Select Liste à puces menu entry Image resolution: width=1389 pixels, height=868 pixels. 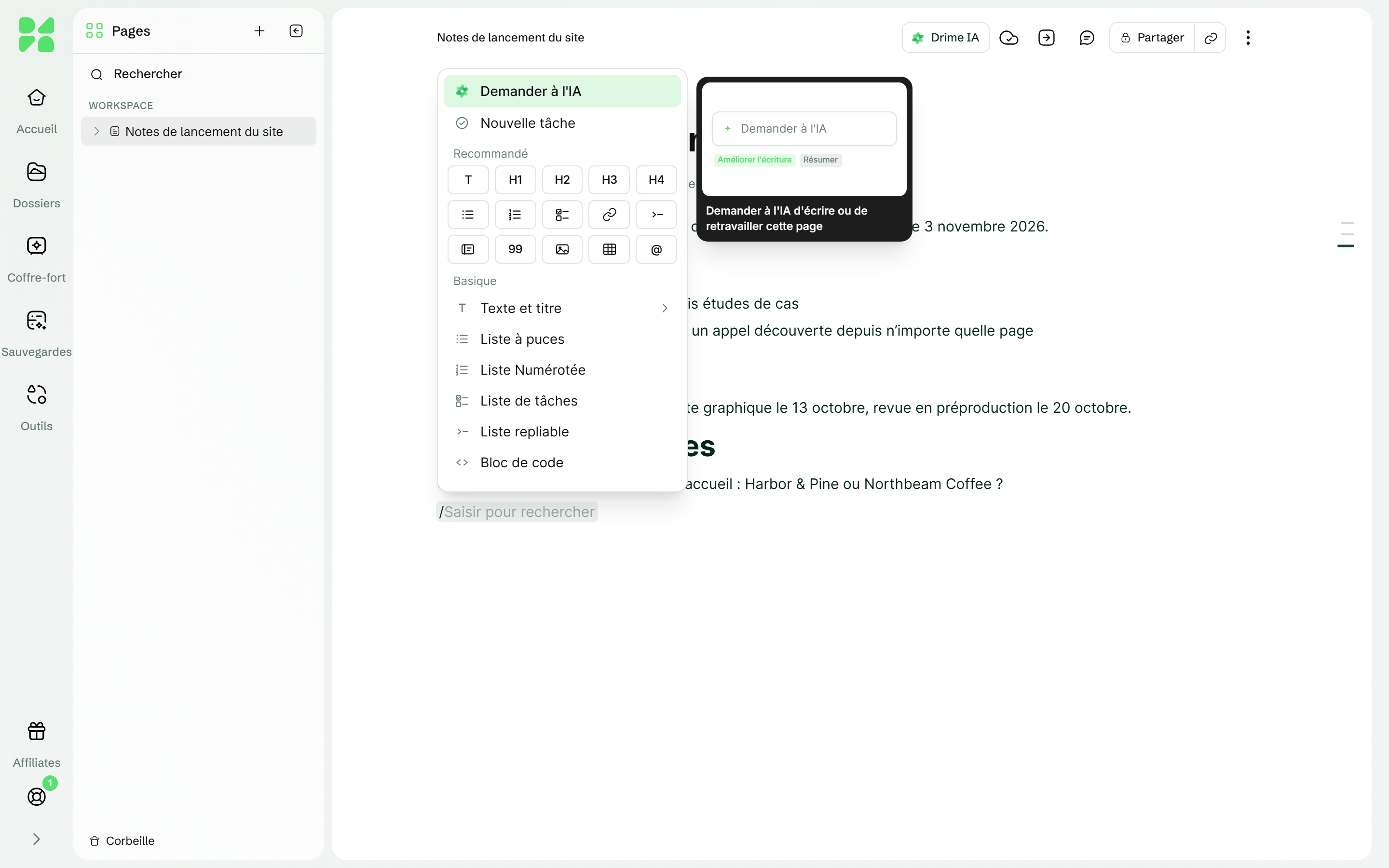click(x=562, y=339)
